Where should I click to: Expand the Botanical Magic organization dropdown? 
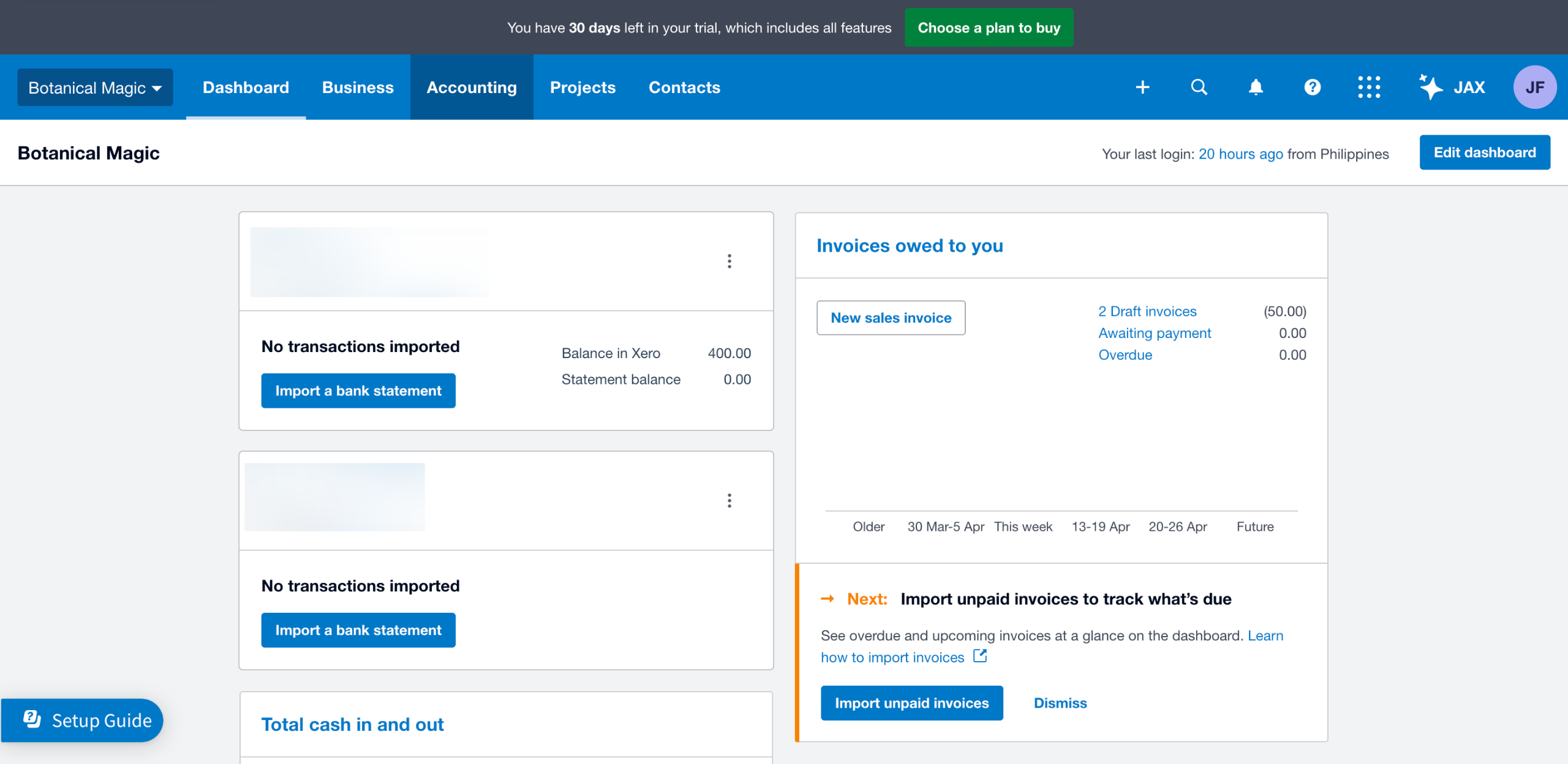tap(95, 88)
